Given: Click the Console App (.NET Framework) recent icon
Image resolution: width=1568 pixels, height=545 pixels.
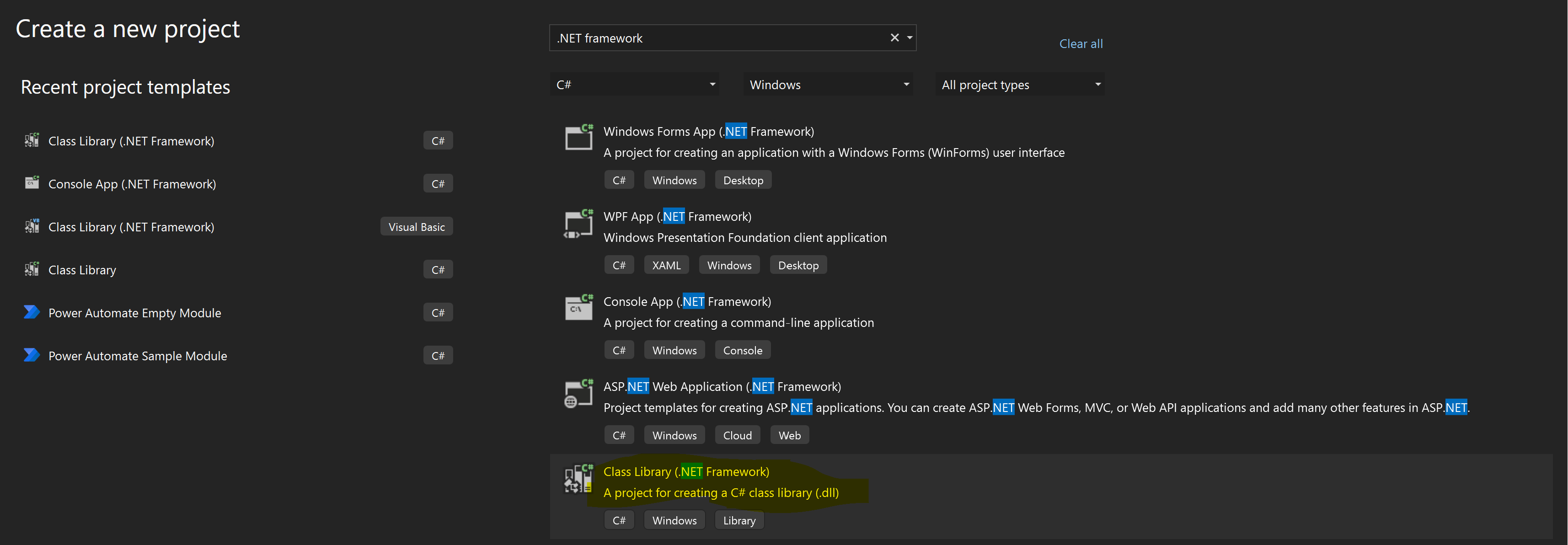Looking at the screenshot, I should click(x=32, y=183).
